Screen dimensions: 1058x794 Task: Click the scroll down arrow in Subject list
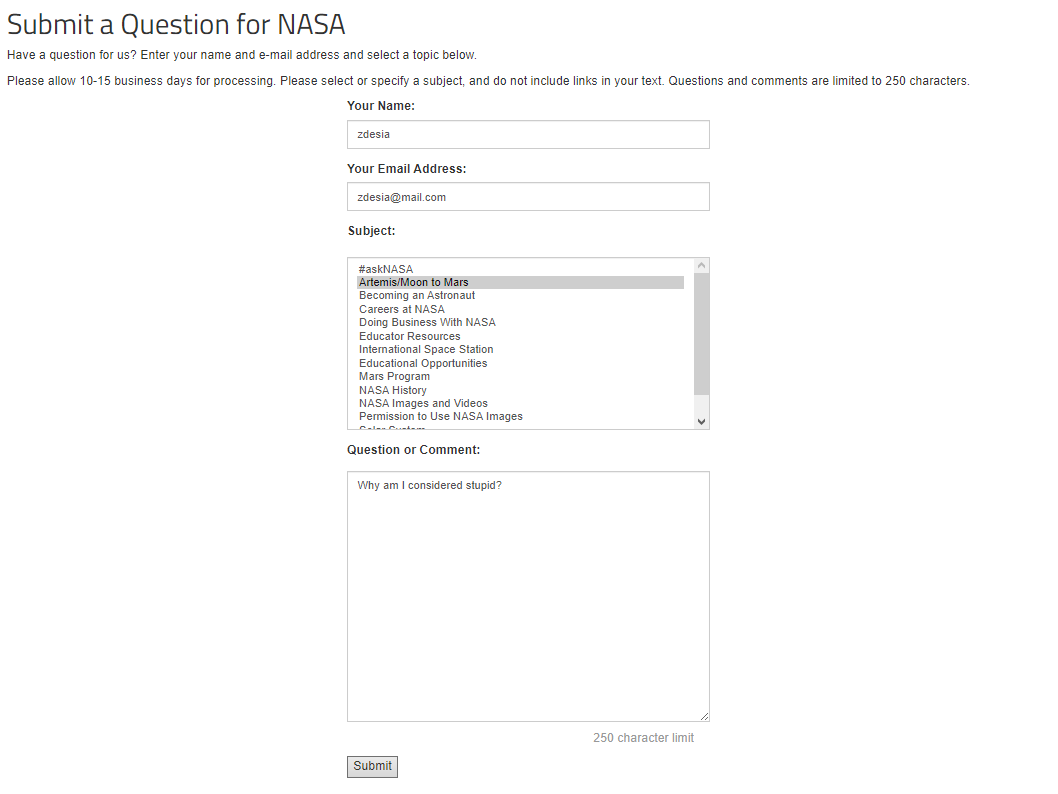[701, 422]
